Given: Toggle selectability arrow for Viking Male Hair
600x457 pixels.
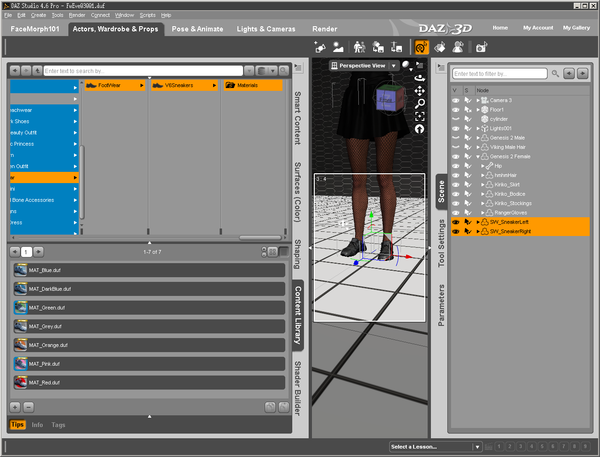Looking at the screenshot, I should (468, 147).
